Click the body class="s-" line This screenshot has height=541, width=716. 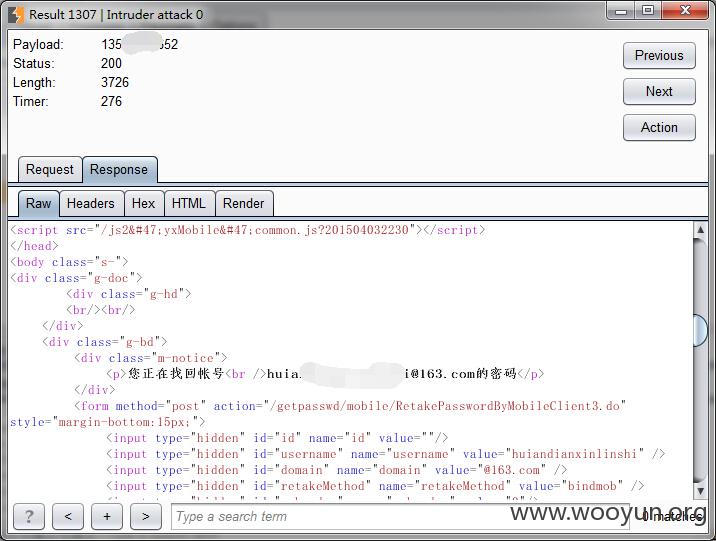[x=69, y=262]
